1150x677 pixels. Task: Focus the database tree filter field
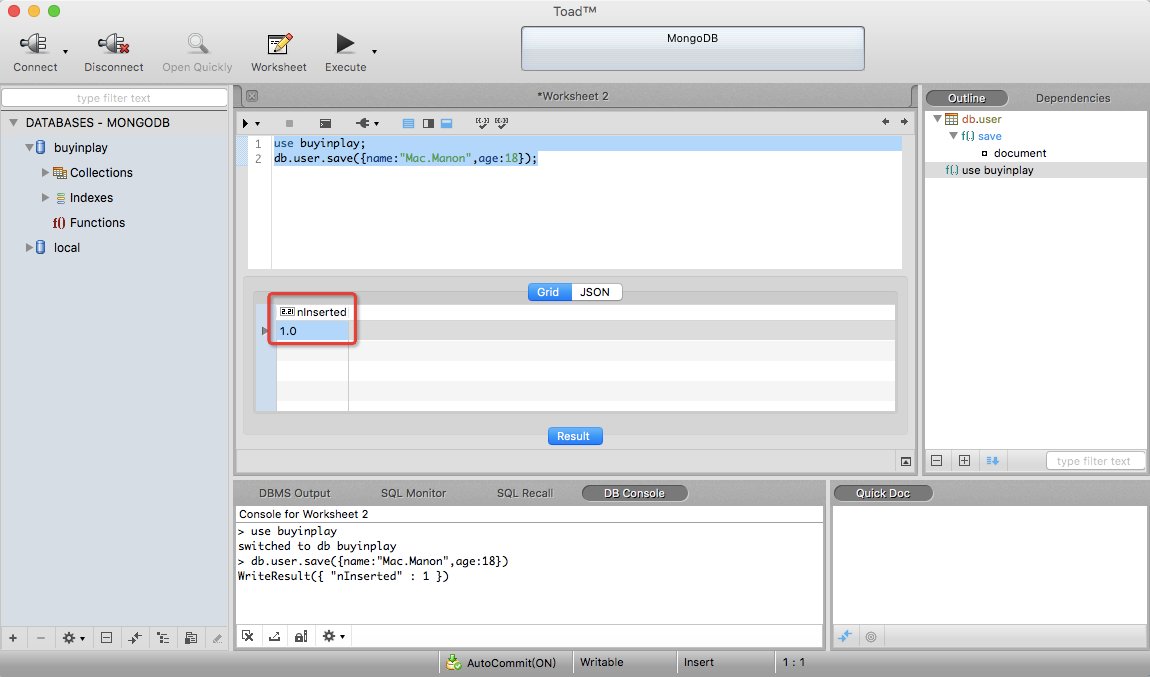pyautogui.click(x=114, y=98)
